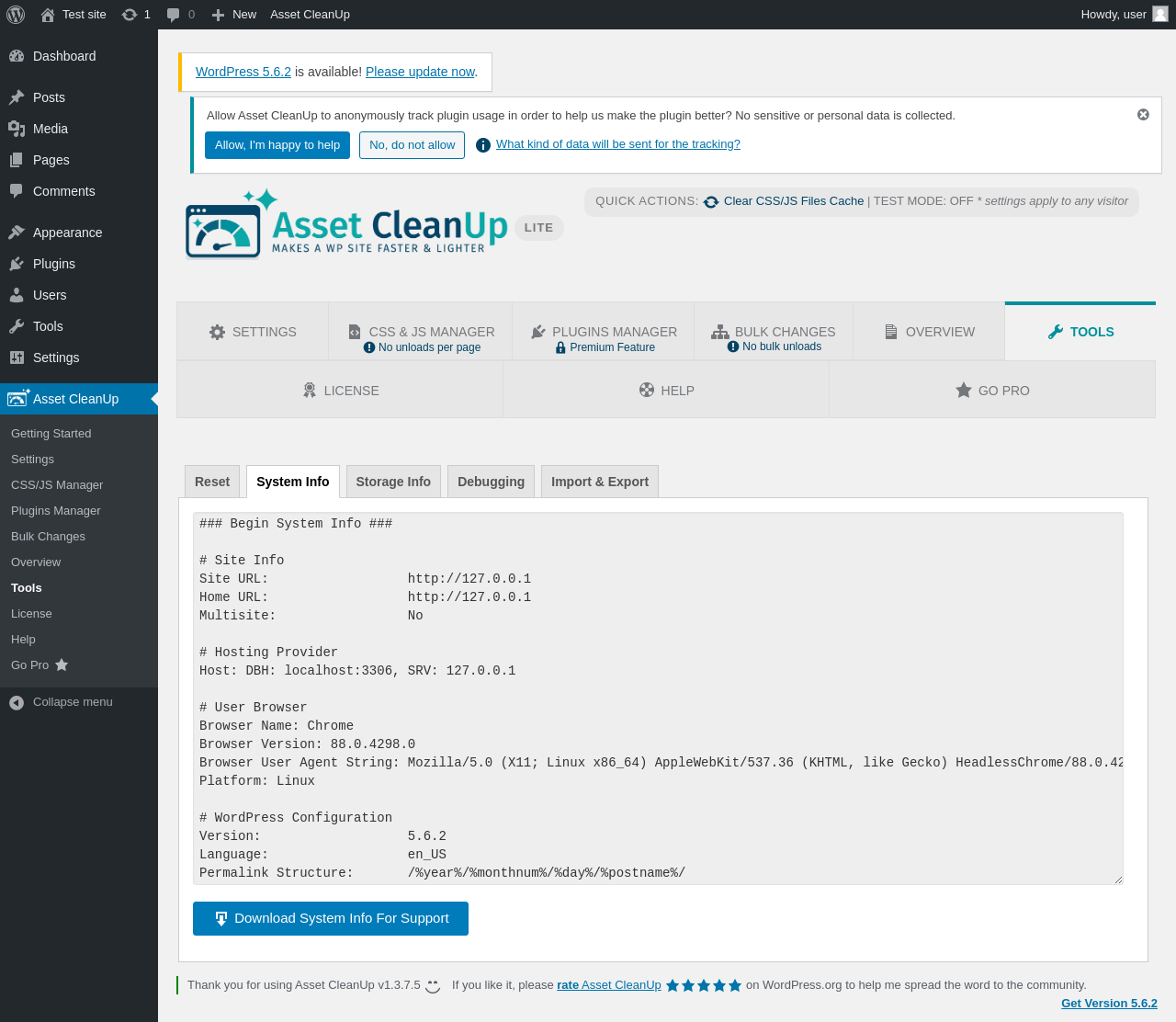
Task: Click the sitemap icon on BULK CHANGES tab
Action: tap(720, 332)
